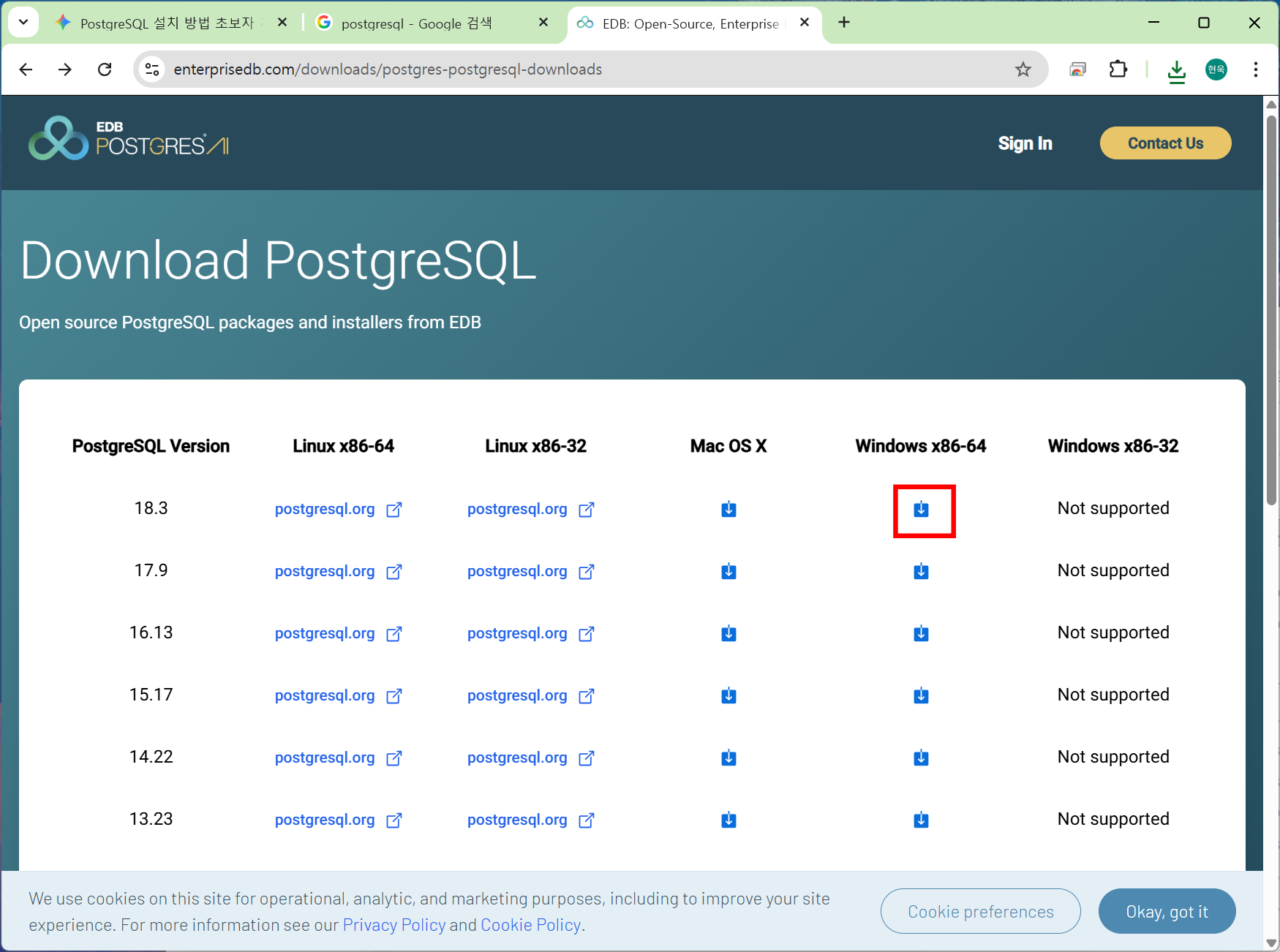Go forward in browser history
Image resolution: width=1280 pixels, height=952 pixels.
(x=65, y=69)
